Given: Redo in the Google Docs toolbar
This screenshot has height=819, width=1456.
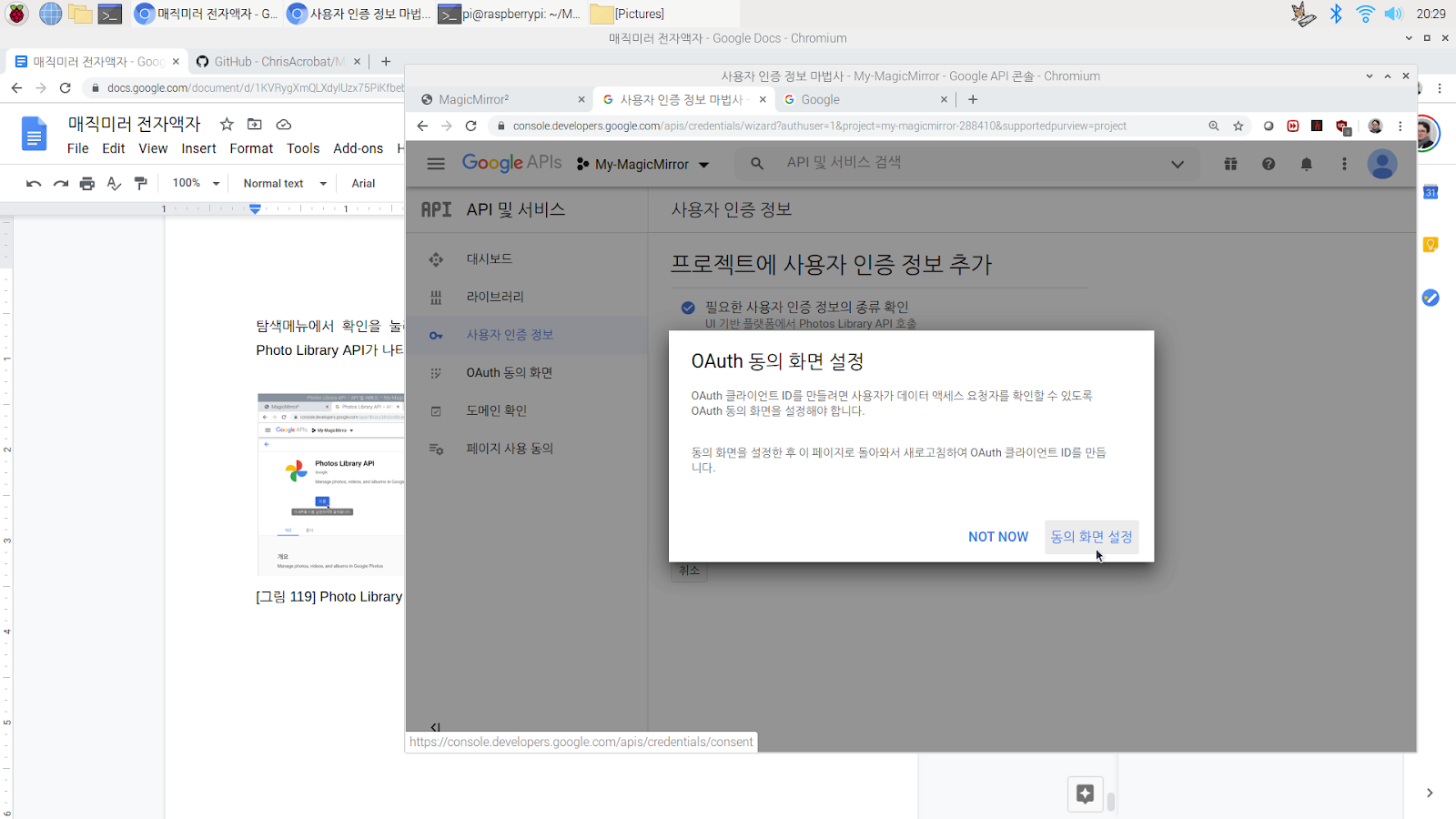Looking at the screenshot, I should point(61,183).
